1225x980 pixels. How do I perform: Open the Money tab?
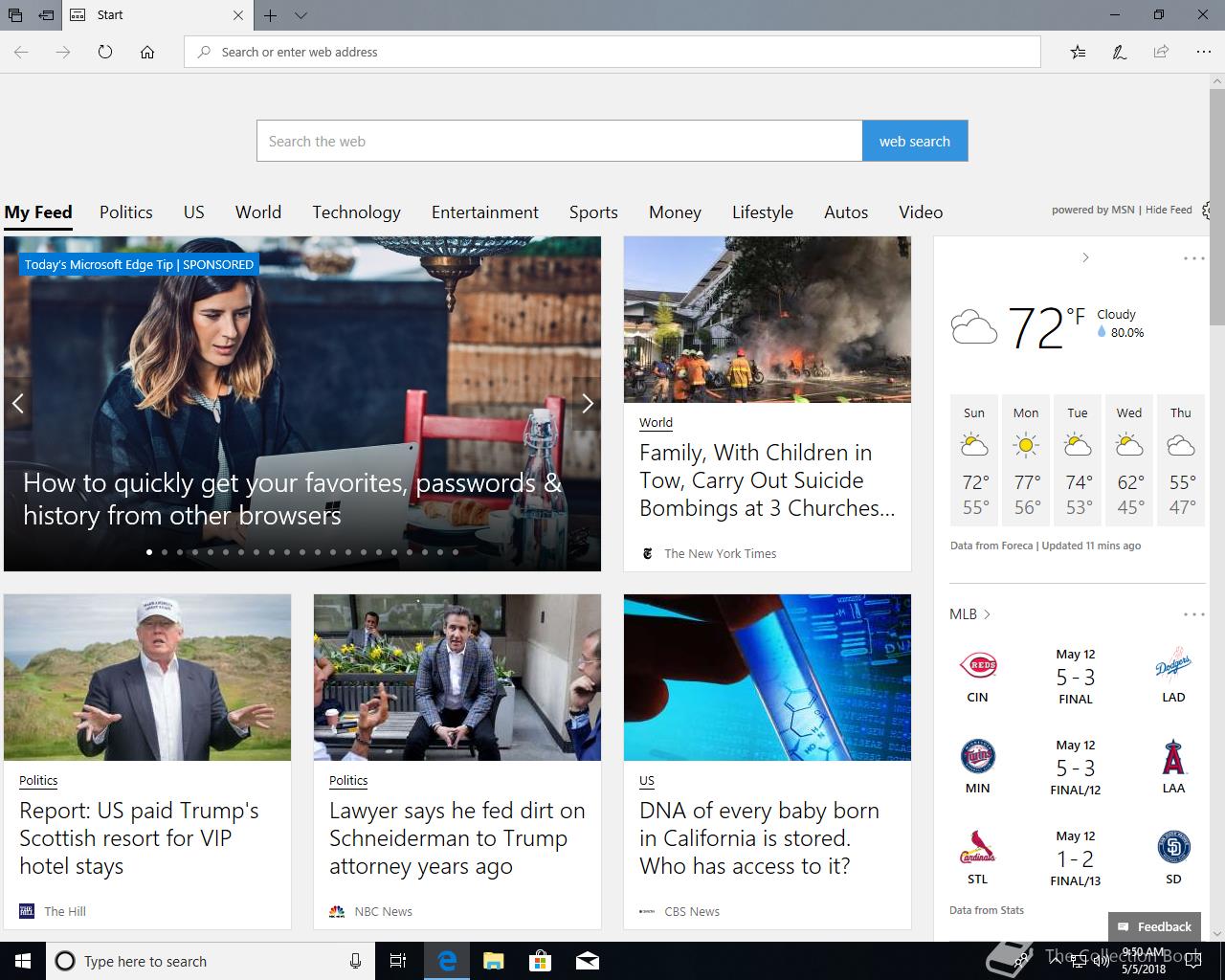coord(675,212)
